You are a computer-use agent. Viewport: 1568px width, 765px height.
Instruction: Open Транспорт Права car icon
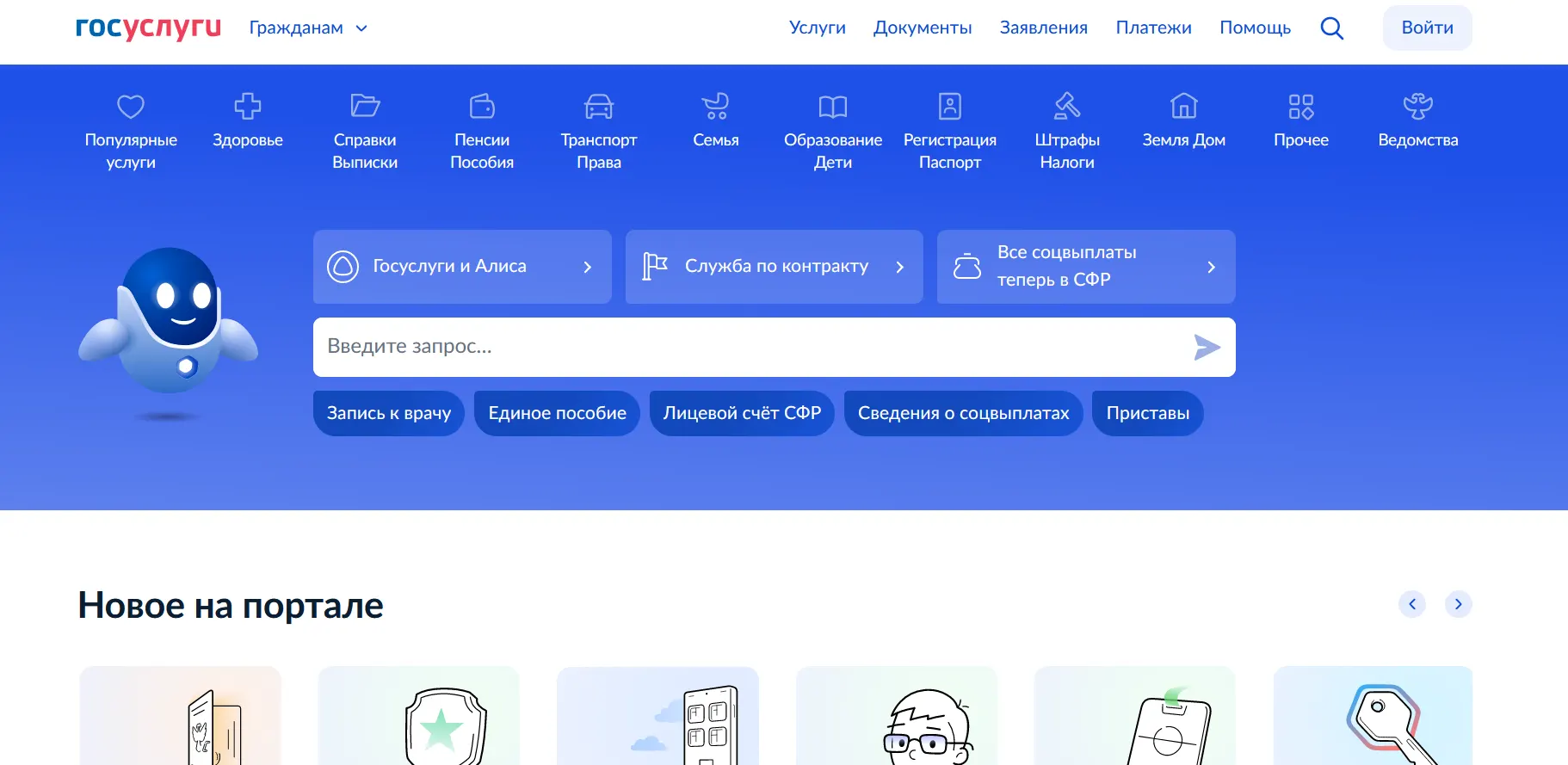coord(599,107)
